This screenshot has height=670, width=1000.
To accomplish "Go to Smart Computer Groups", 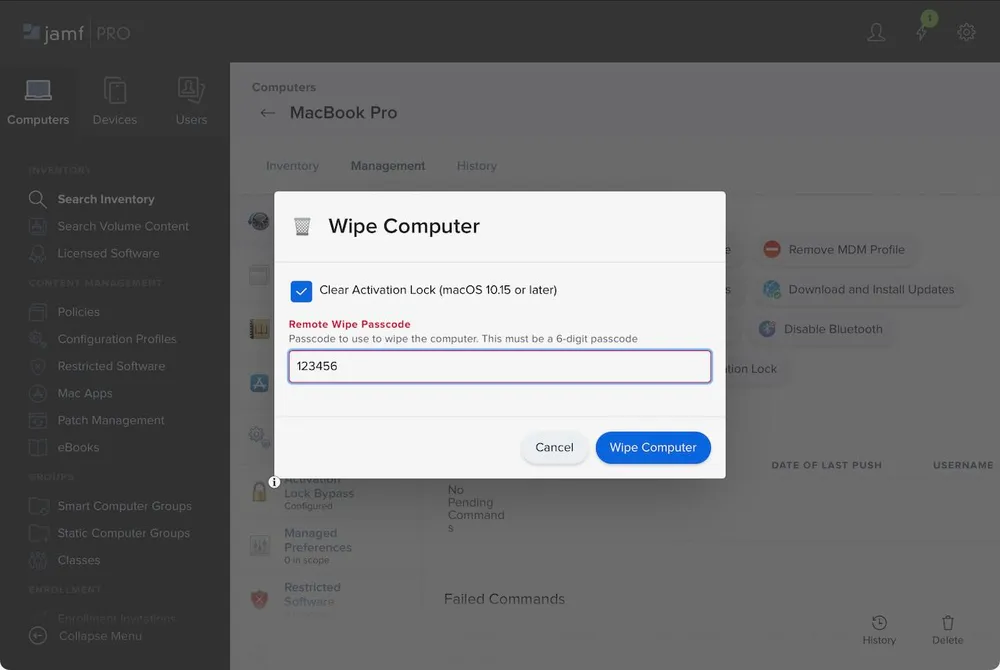I will 124,506.
